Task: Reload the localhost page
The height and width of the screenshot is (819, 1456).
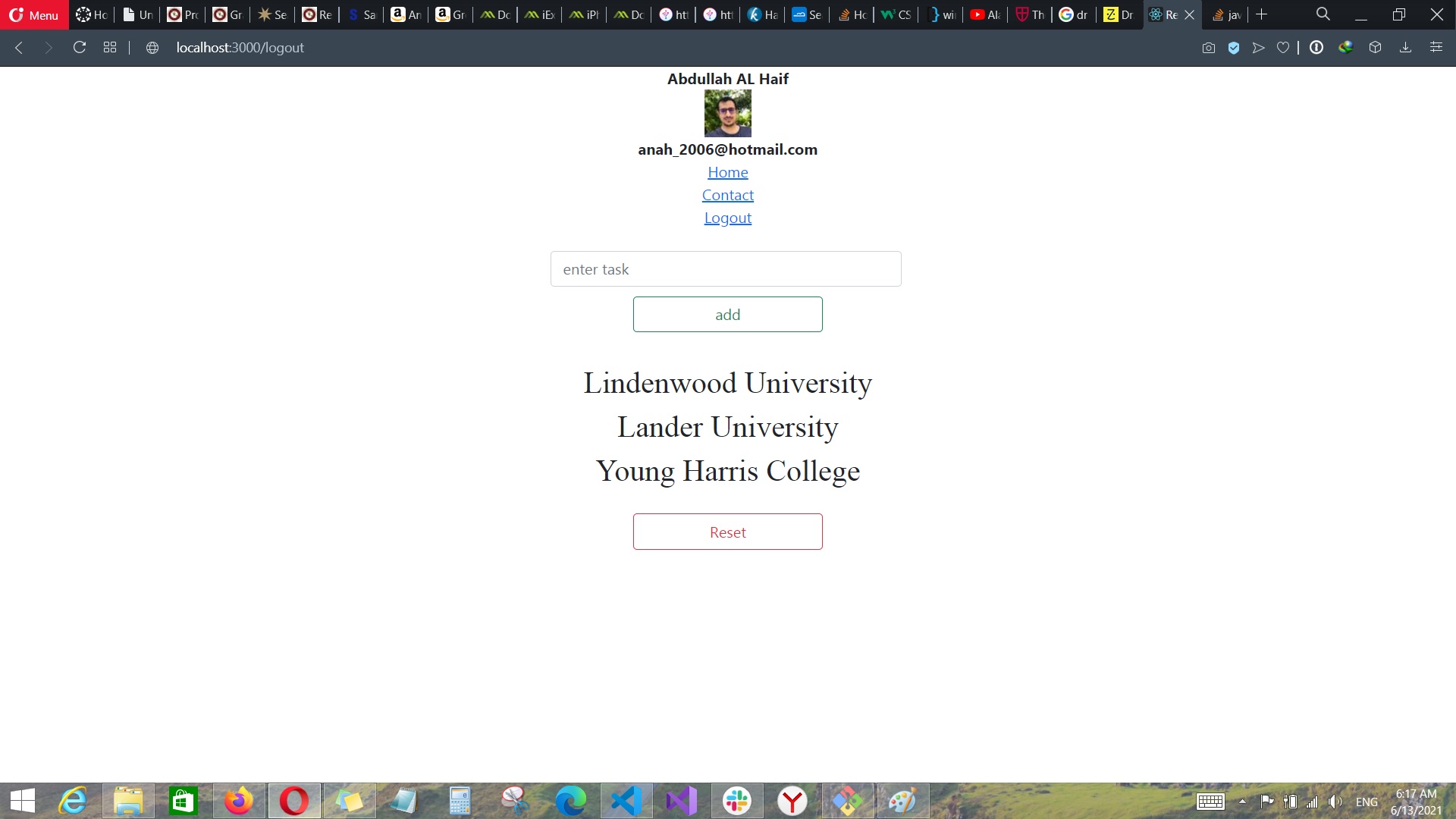Action: tap(79, 48)
